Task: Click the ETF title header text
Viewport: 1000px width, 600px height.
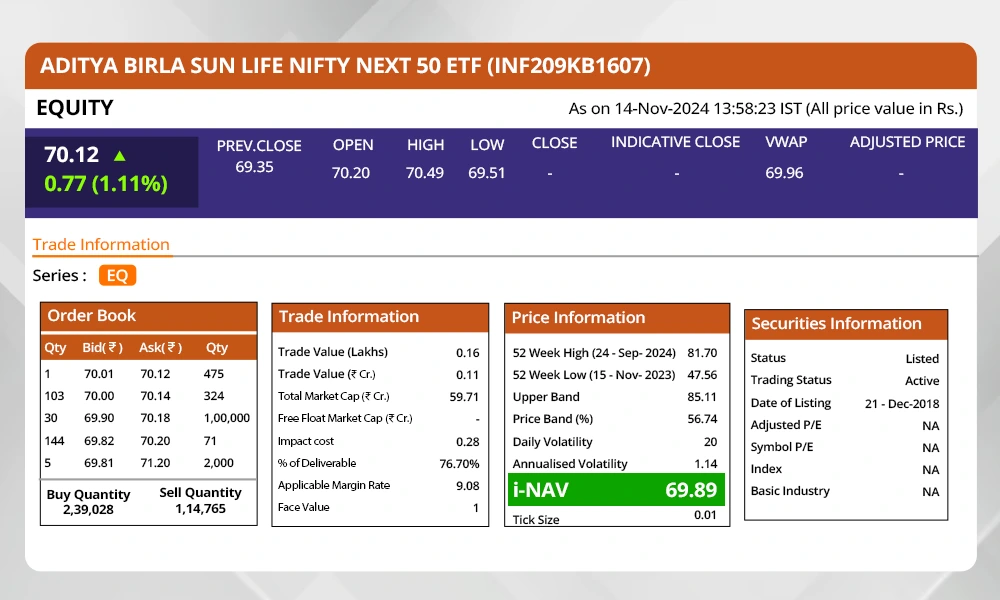Action: coord(345,66)
